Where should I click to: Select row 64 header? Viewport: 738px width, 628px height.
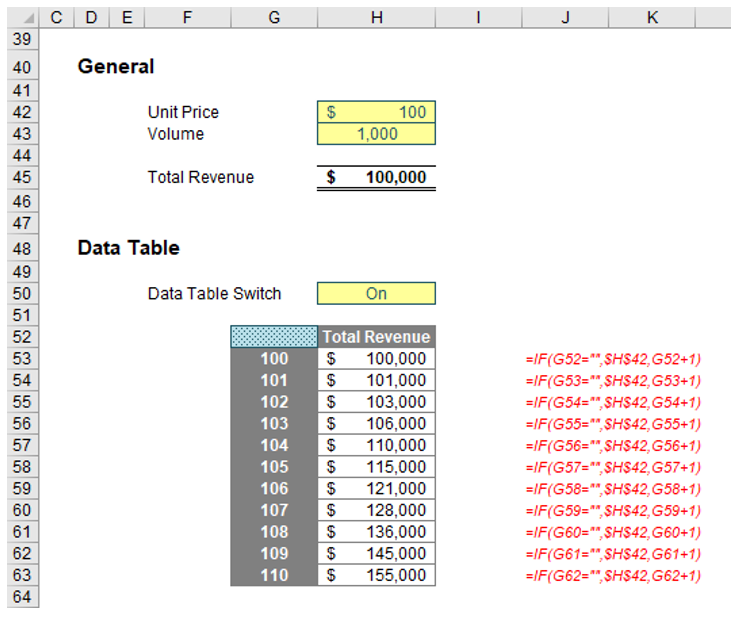click(23, 596)
